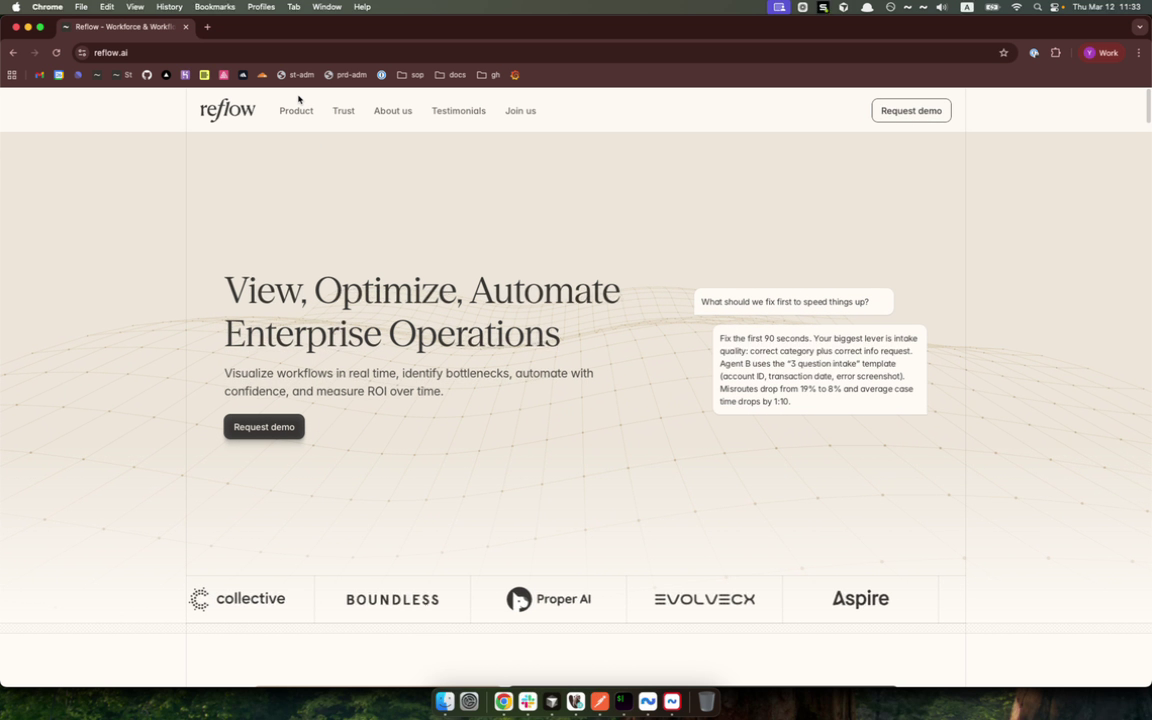This screenshot has height=720, width=1152.
Task: Go to the About us page
Action: click(x=393, y=111)
